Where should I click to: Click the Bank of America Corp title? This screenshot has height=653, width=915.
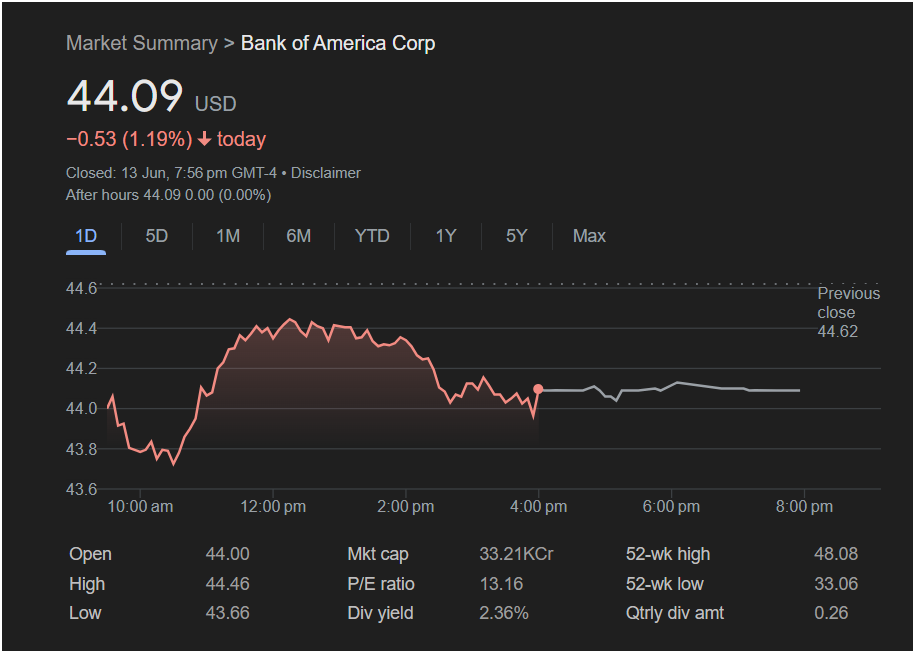[x=338, y=43]
